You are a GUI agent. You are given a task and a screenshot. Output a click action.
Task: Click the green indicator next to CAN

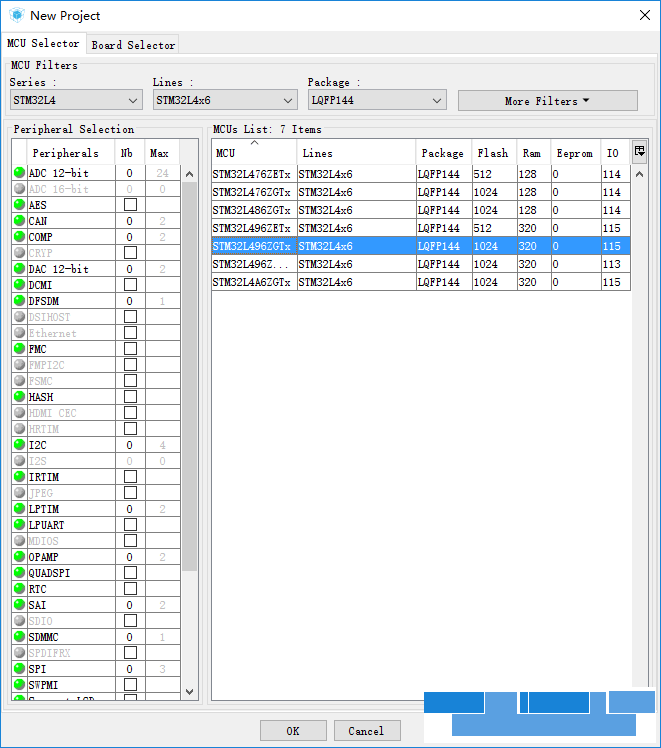pyautogui.click(x=20, y=220)
